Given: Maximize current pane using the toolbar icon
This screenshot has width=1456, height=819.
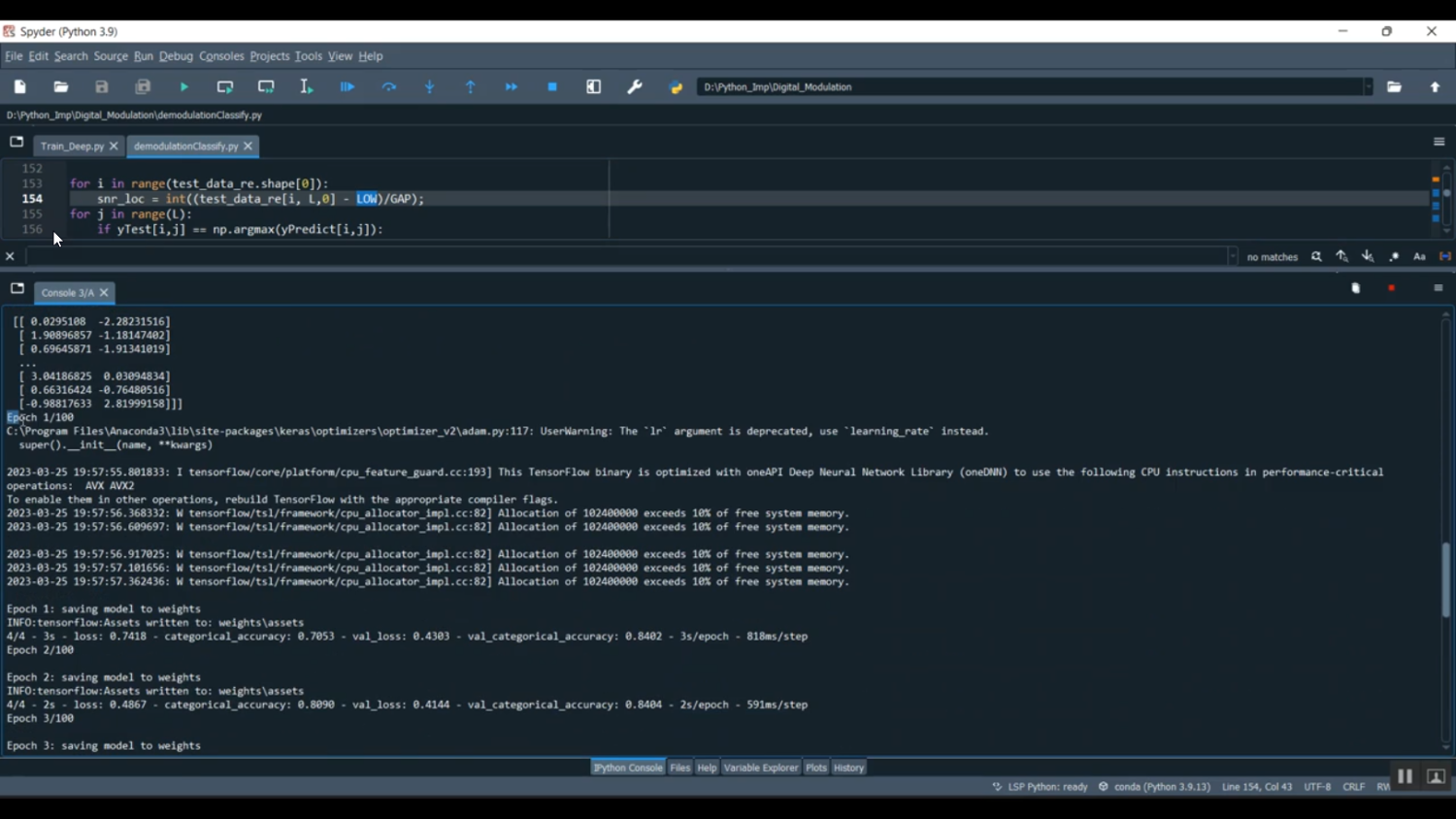Looking at the screenshot, I should click(594, 87).
